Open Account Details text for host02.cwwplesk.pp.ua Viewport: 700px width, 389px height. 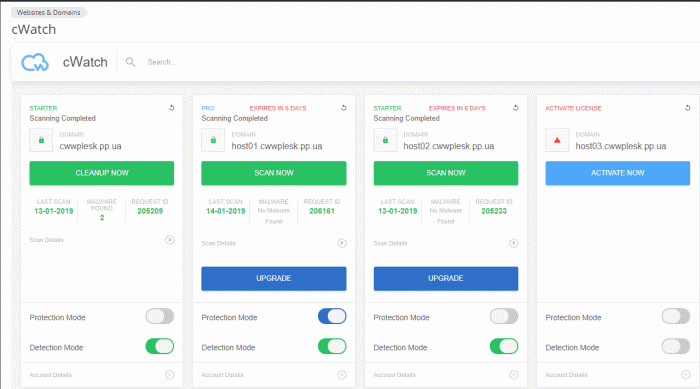point(394,375)
